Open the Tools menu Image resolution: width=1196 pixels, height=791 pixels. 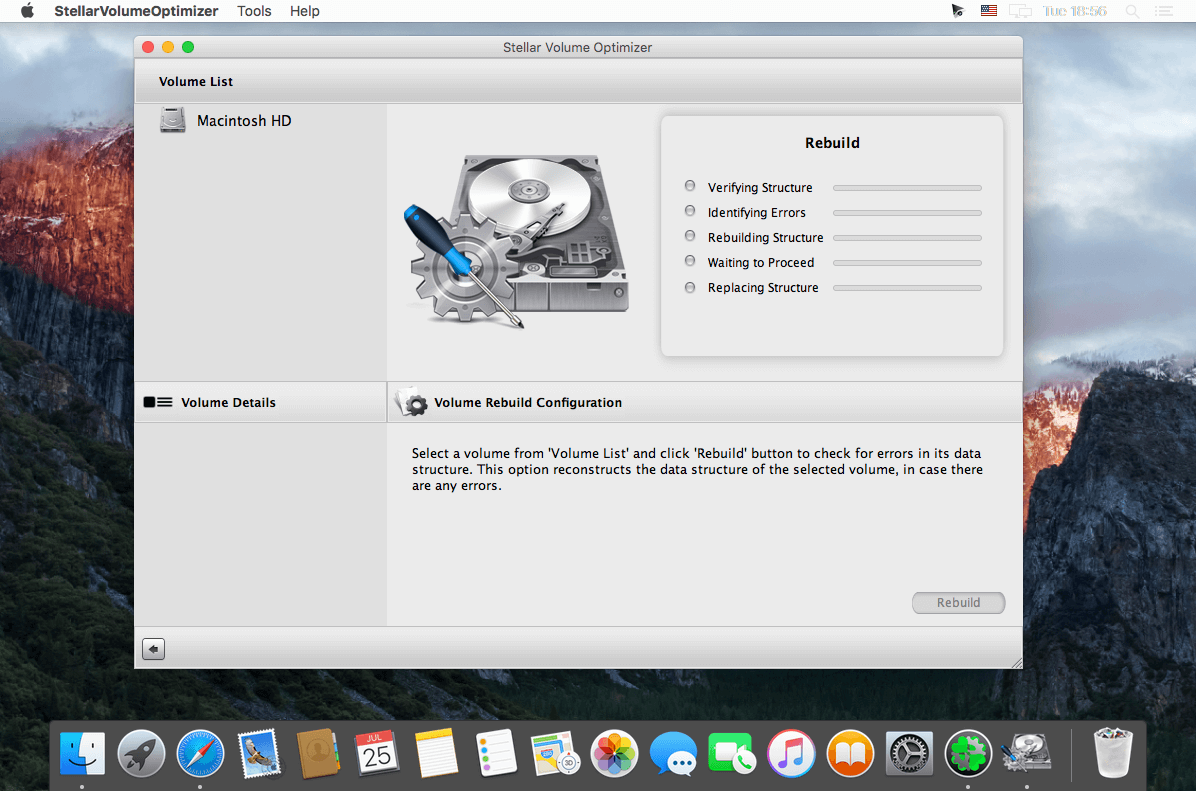(254, 11)
